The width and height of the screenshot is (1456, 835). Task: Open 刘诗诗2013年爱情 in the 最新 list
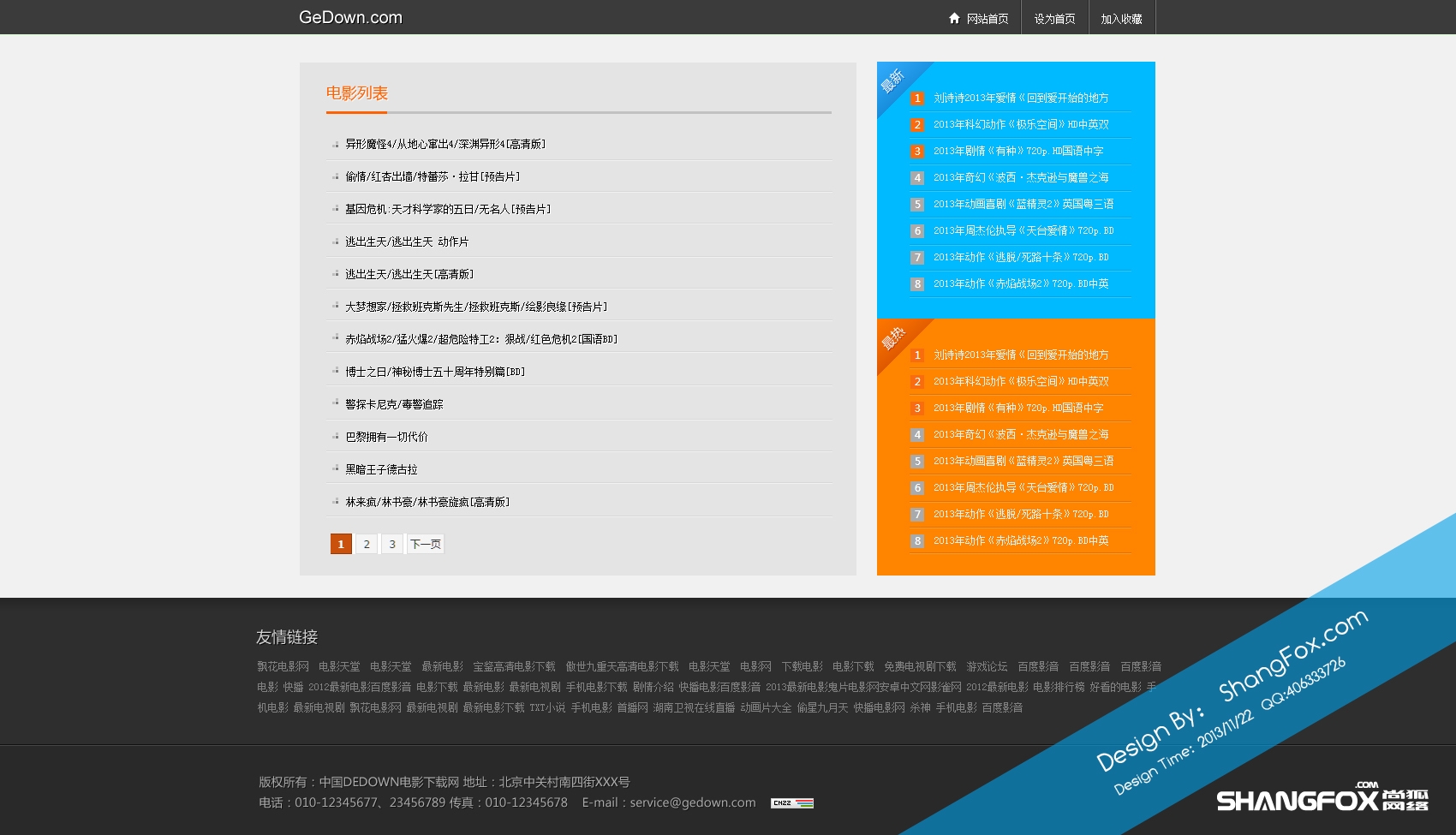click(x=1021, y=98)
